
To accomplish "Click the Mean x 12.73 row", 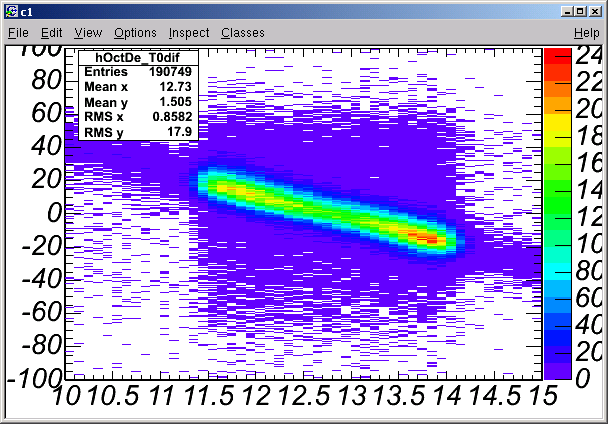I will point(138,87).
